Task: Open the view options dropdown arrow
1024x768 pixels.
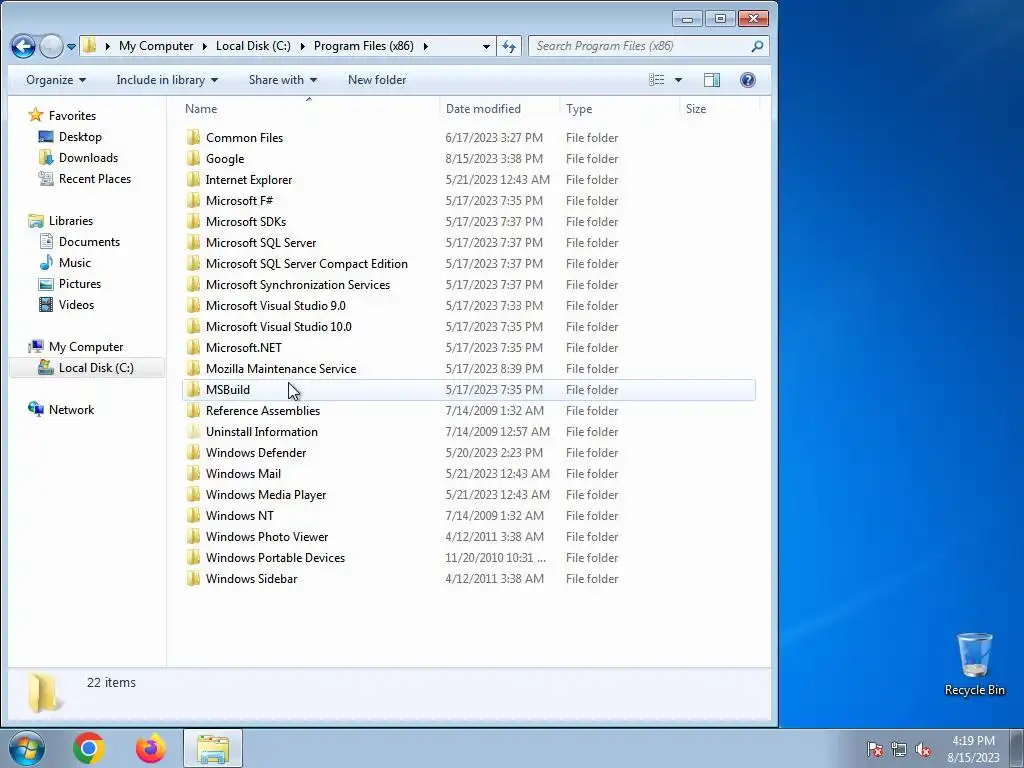Action: [x=678, y=80]
